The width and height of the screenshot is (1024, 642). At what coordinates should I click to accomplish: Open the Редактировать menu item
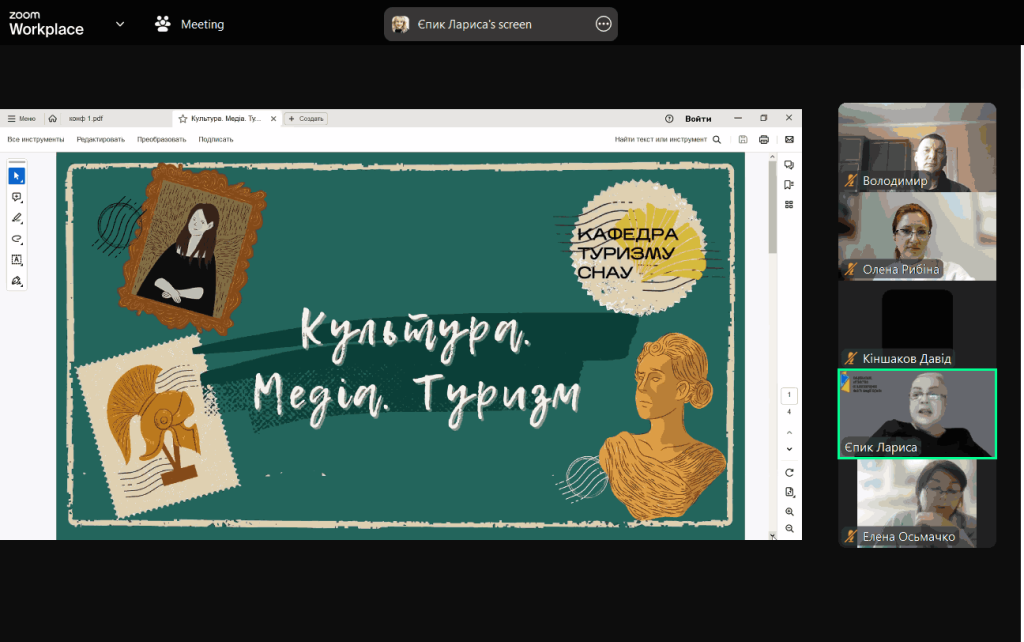click(100, 139)
